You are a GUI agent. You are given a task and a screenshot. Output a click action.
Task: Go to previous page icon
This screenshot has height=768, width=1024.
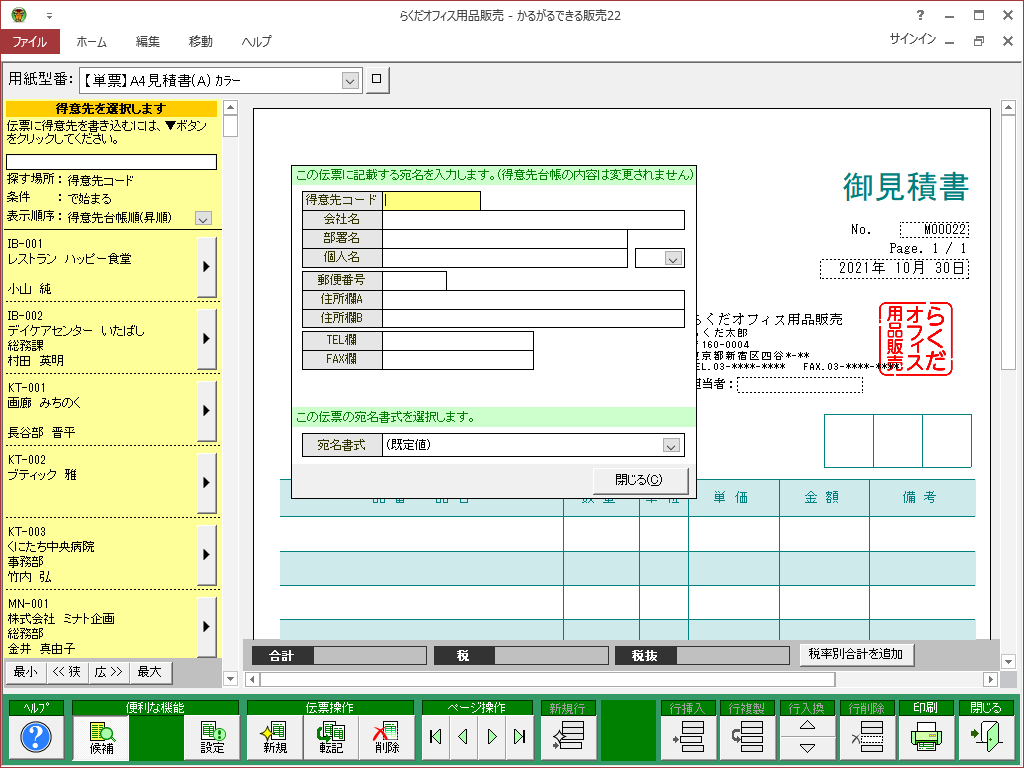(x=464, y=737)
